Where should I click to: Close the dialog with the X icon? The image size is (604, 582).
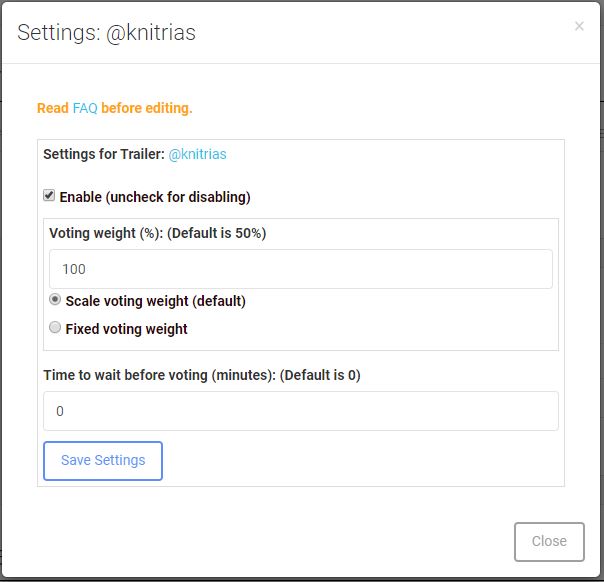[x=579, y=27]
